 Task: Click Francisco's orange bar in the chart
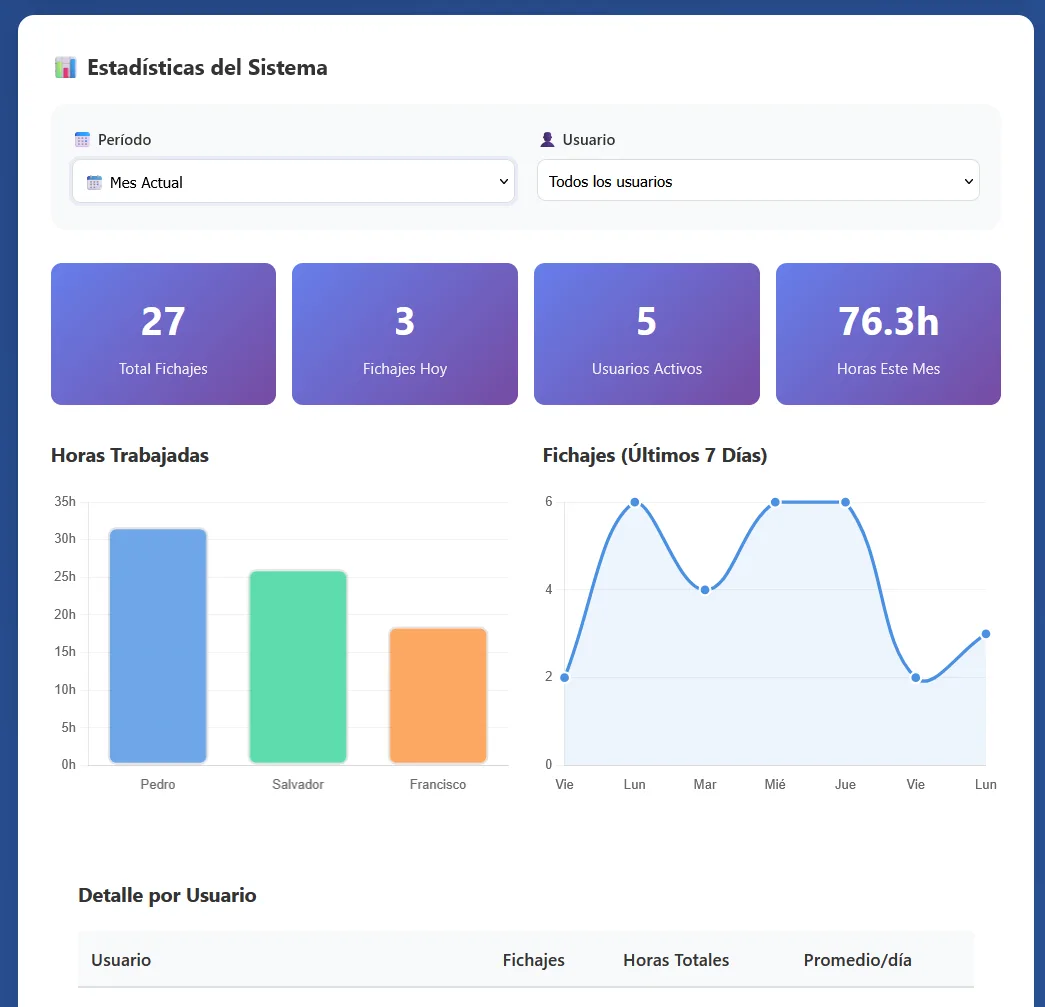pos(438,696)
